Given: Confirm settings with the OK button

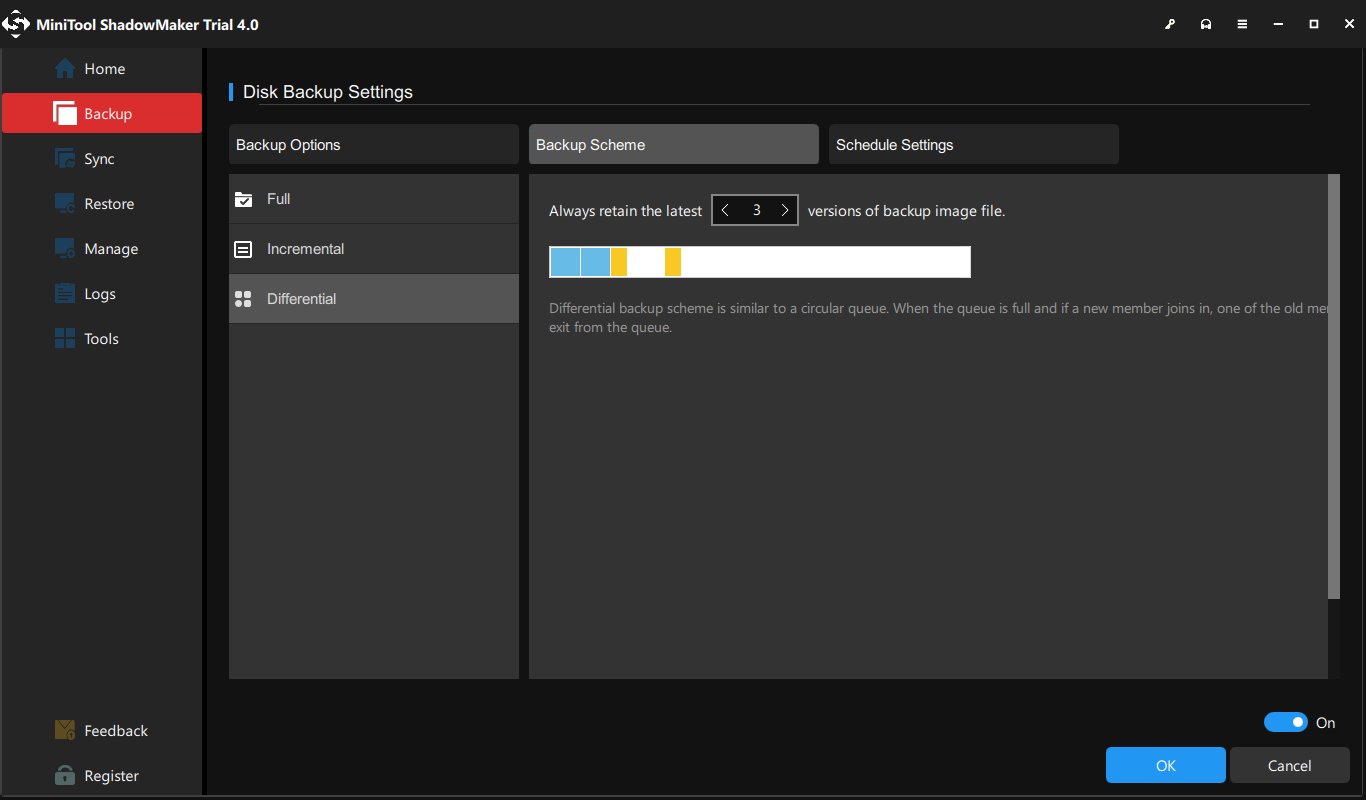Looking at the screenshot, I should (x=1166, y=765).
